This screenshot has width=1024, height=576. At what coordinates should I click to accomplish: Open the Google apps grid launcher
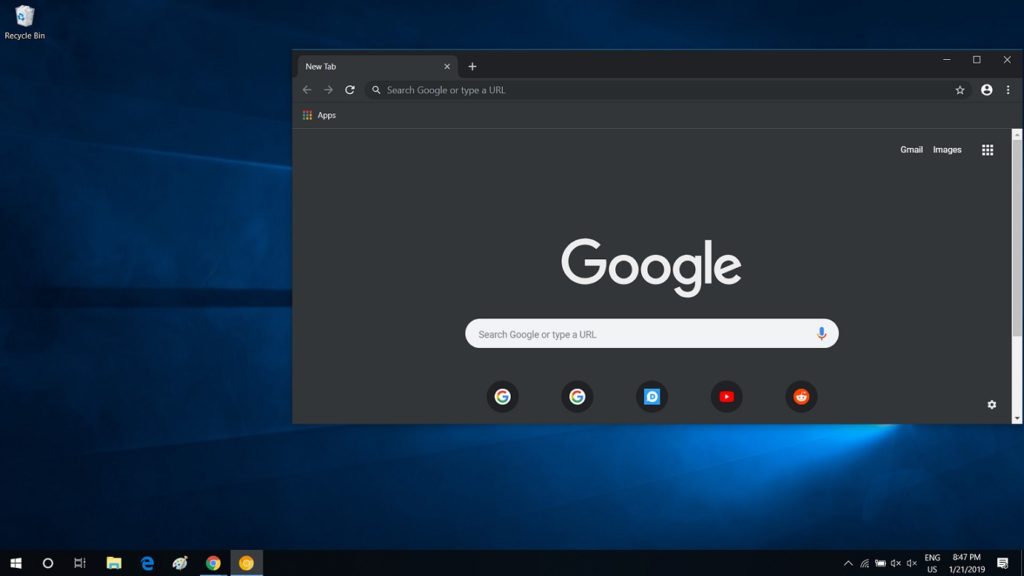[x=987, y=149]
